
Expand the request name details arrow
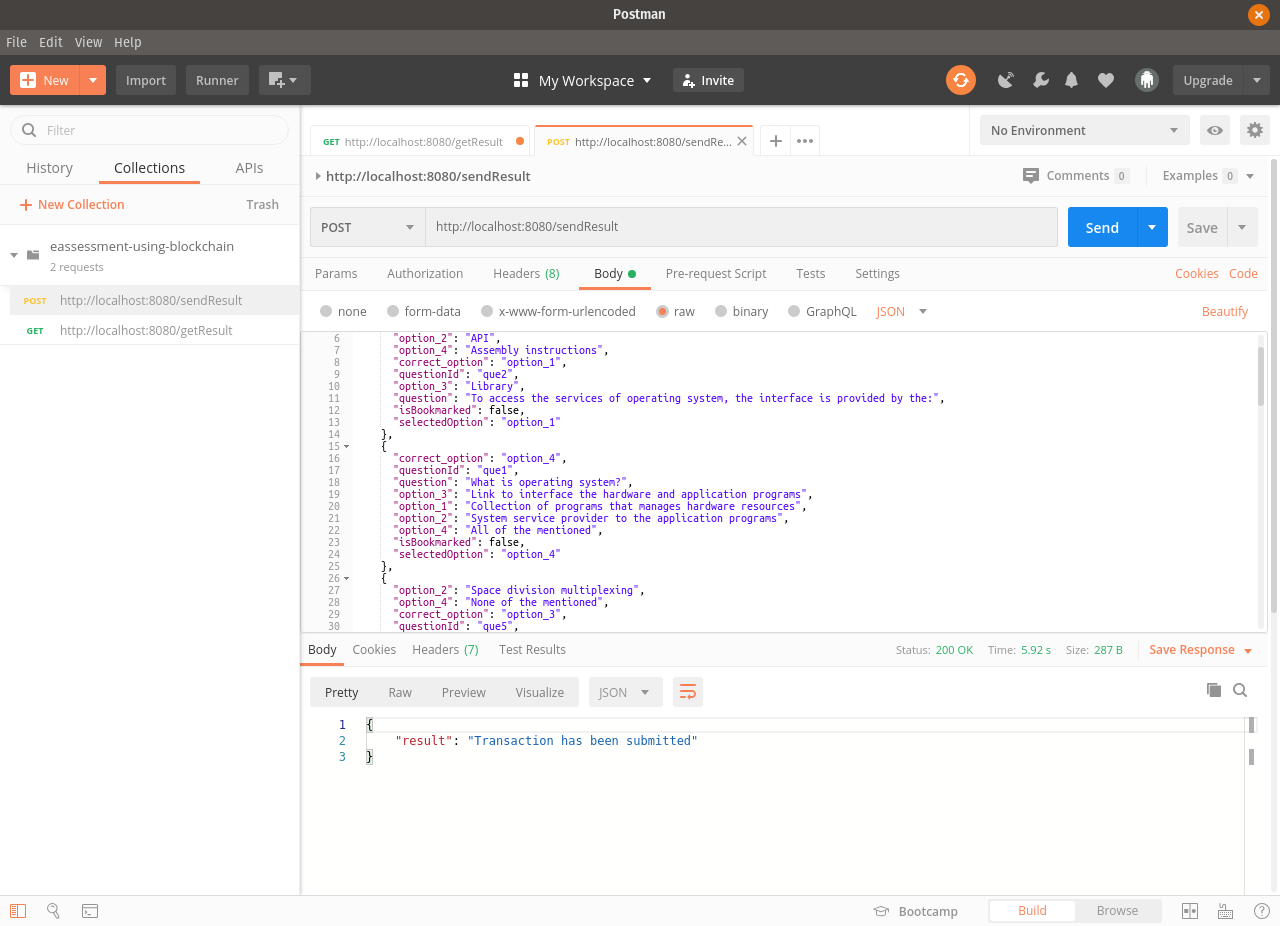[x=318, y=176]
